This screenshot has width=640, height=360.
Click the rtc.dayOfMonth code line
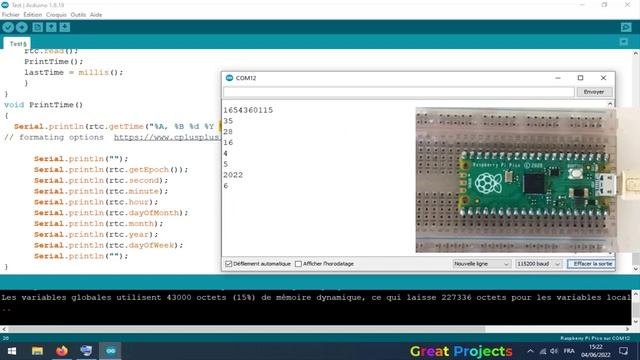click(x=111, y=213)
